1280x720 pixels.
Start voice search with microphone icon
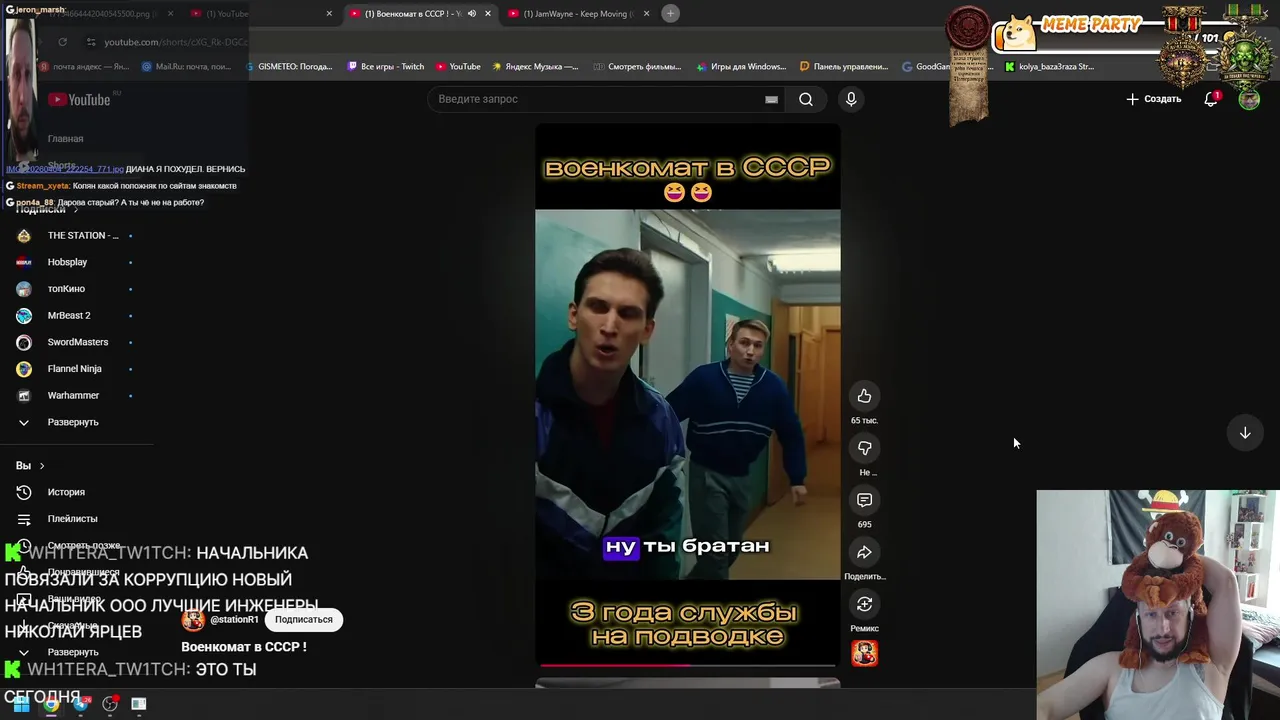(x=851, y=99)
